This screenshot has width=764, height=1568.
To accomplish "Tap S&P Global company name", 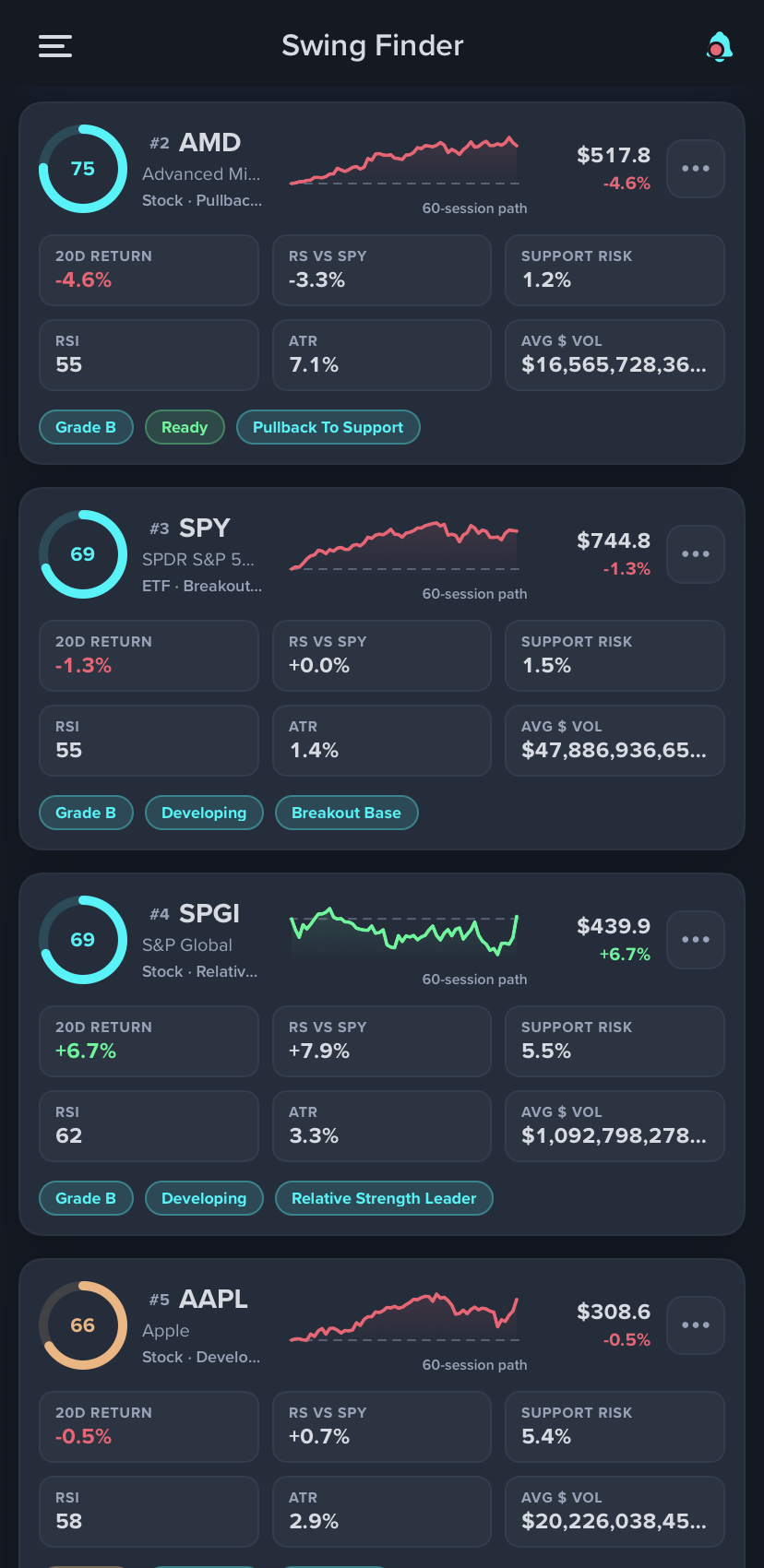I will click(x=187, y=944).
